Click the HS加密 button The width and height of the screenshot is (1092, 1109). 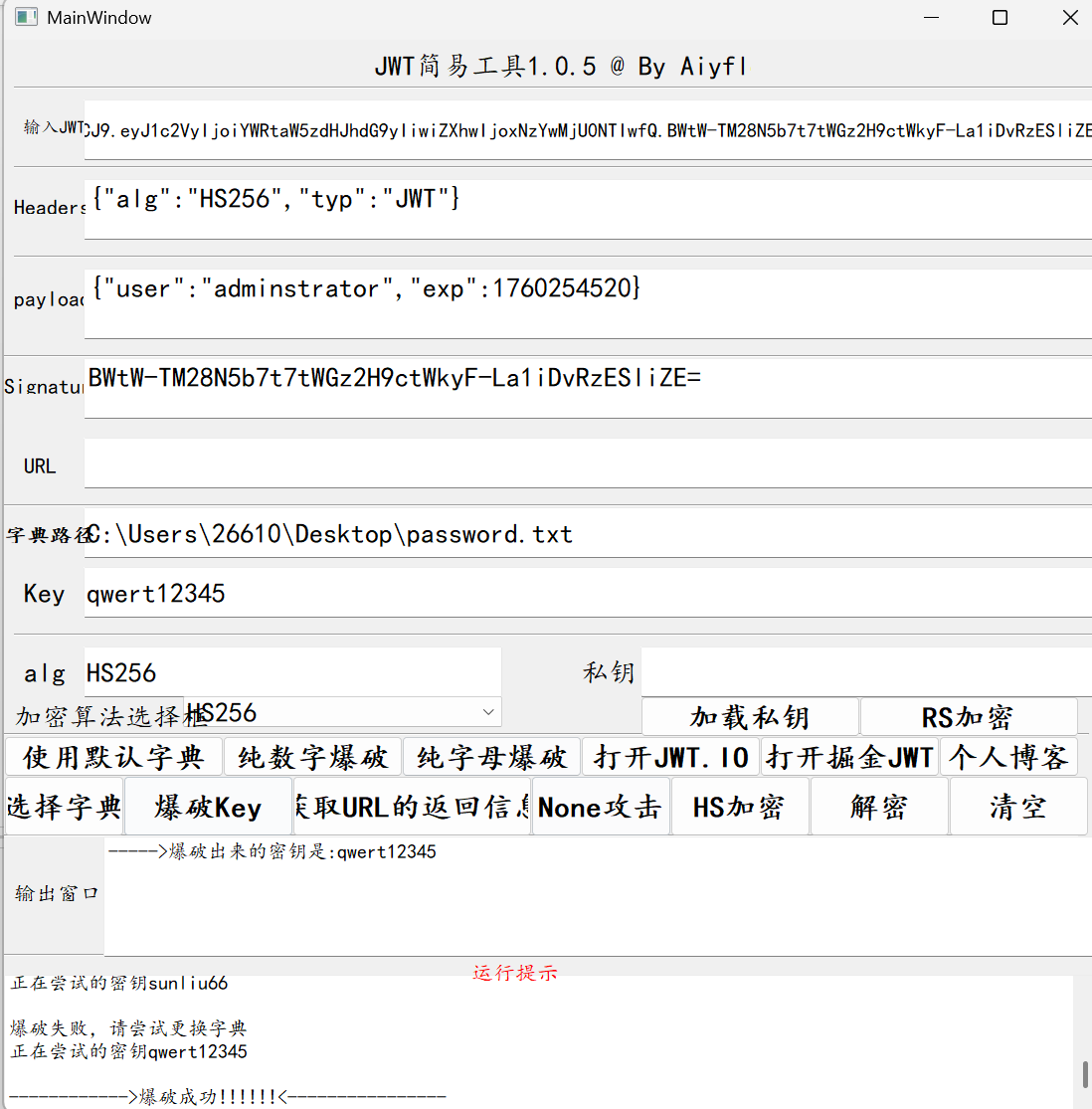pos(739,807)
